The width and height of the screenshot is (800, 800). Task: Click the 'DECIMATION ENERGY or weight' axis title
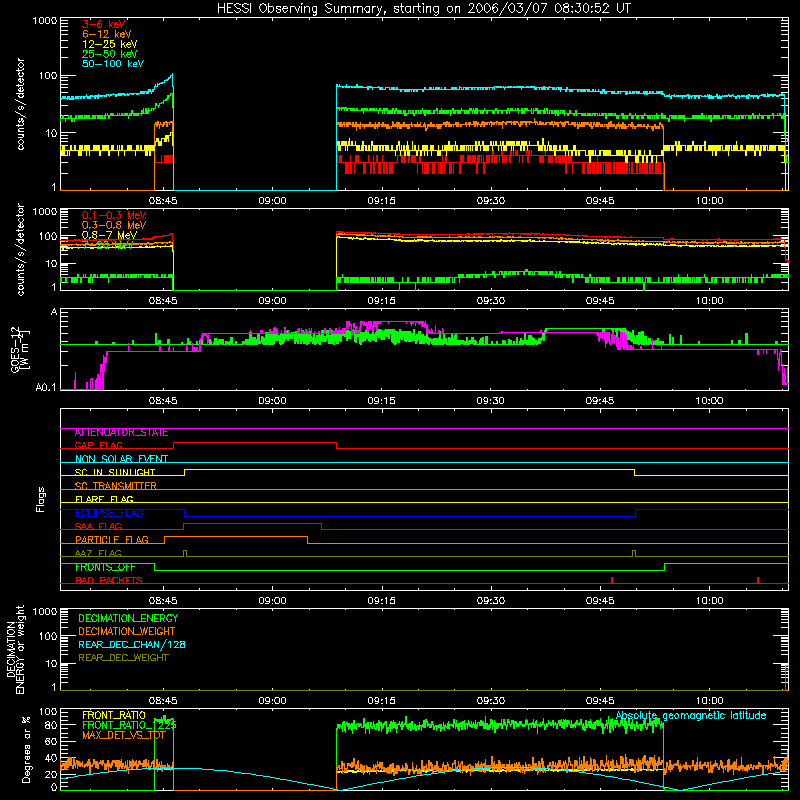15,650
